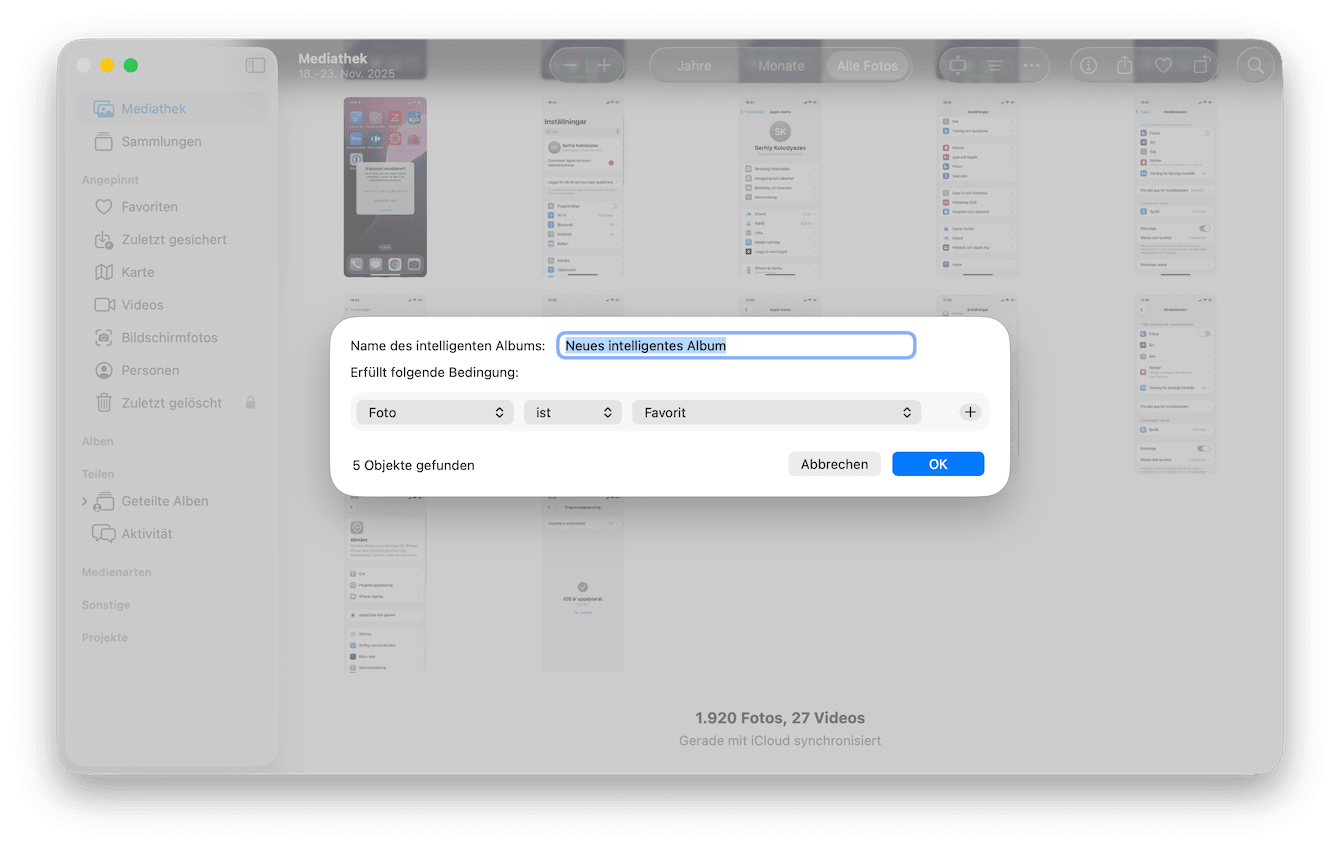Click the plus button to add condition
This screenshot has height=850, width=1340.
970,412
